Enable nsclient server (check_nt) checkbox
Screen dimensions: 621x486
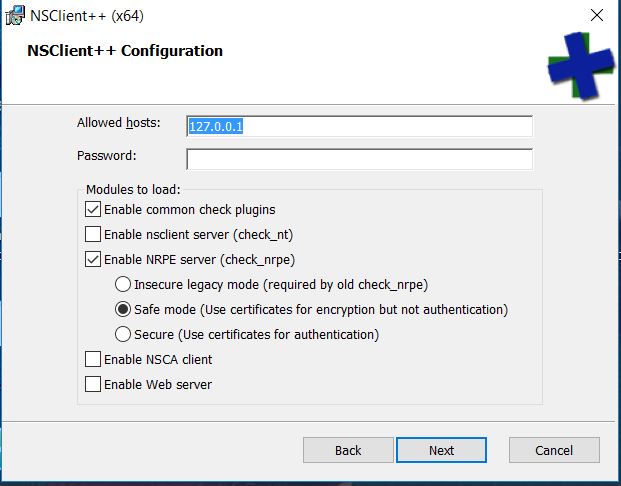pyautogui.click(x=93, y=235)
